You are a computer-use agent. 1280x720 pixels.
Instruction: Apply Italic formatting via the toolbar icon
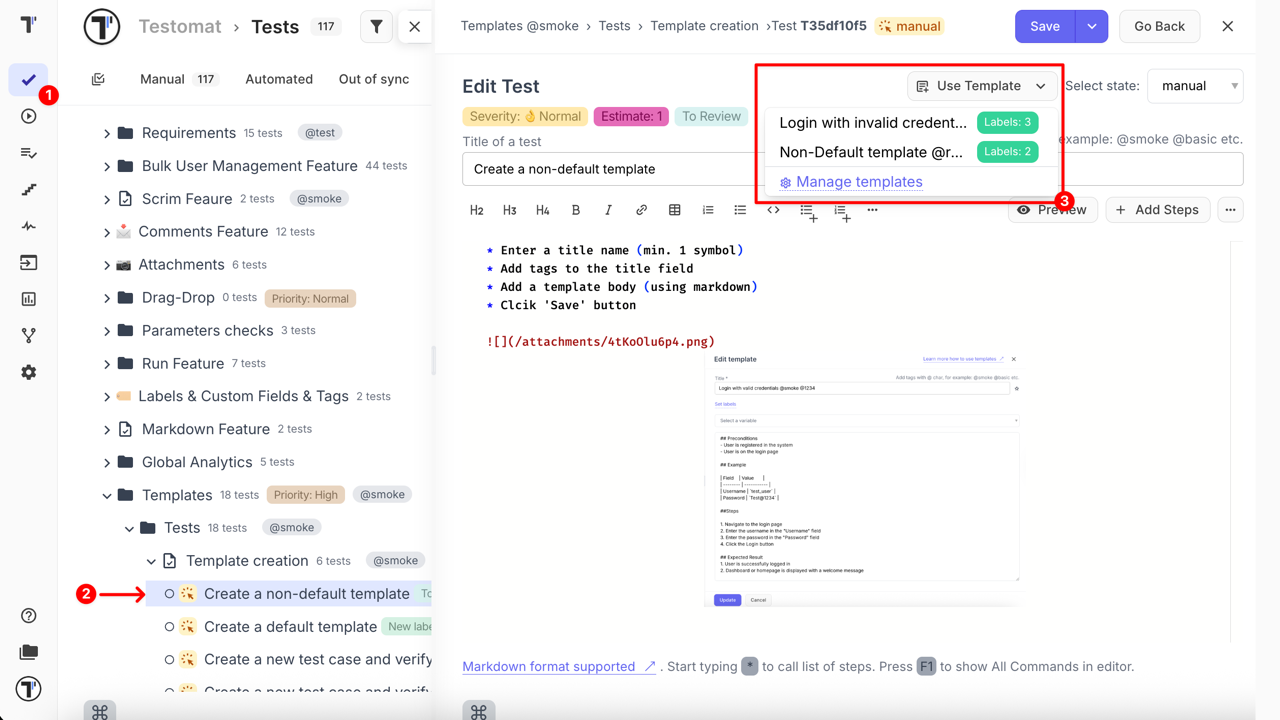[608, 210]
